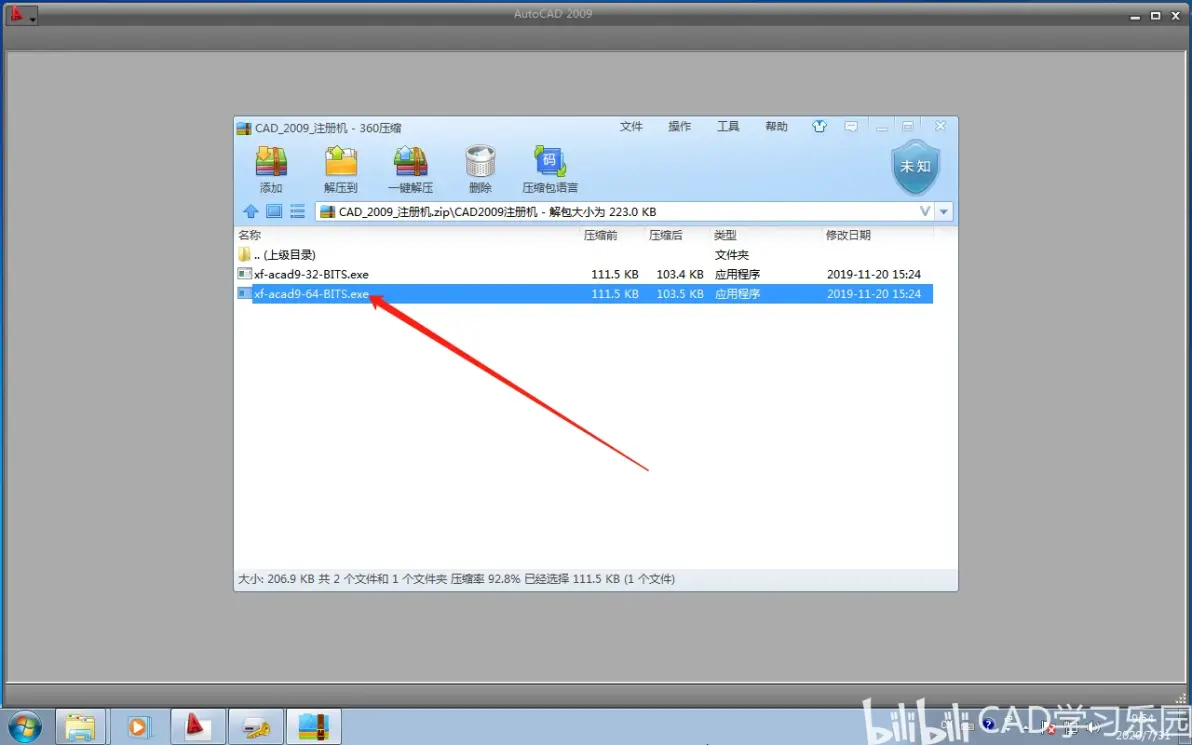Sort by 压缩后 column header
This screenshot has height=745, width=1192.
coord(666,235)
